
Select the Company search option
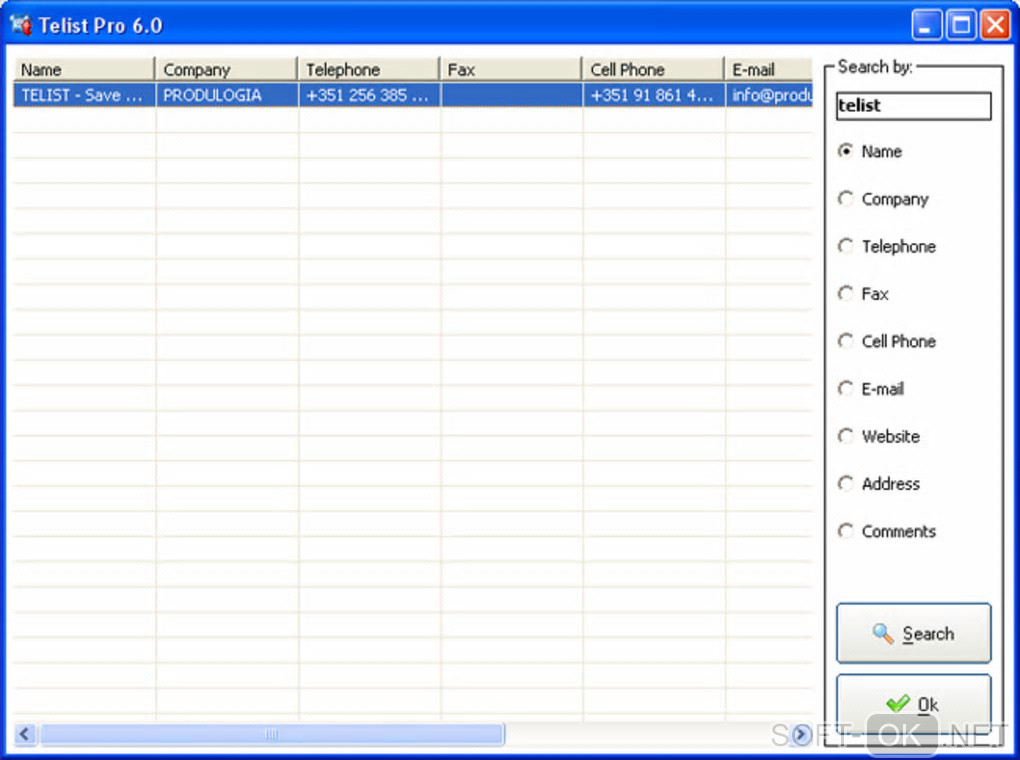pyautogui.click(x=845, y=198)
